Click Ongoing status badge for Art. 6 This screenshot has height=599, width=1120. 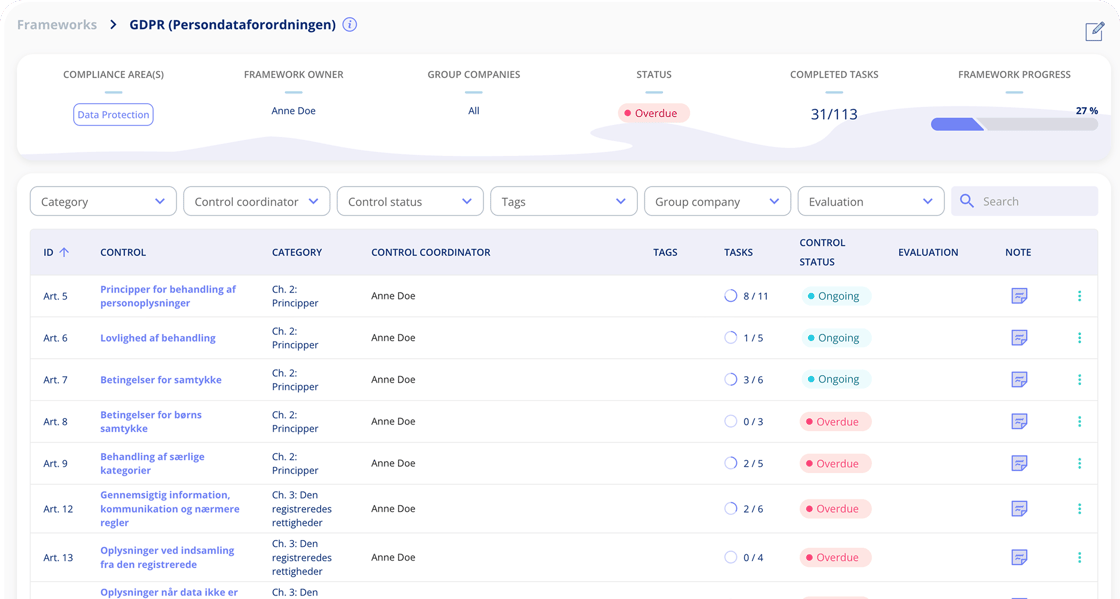[836, 338]
